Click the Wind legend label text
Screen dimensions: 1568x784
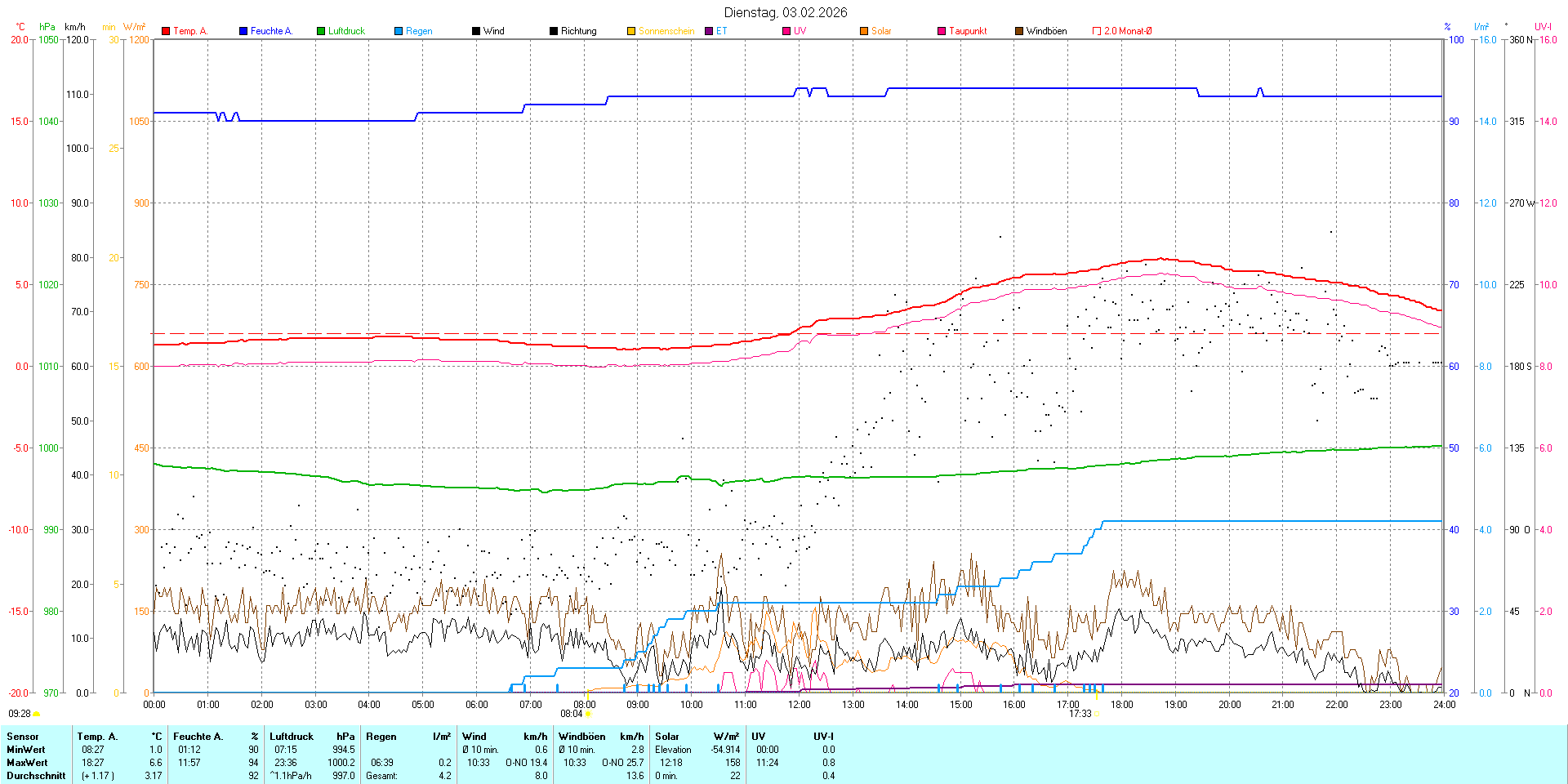pyautogui.click(x=494, y=31)
